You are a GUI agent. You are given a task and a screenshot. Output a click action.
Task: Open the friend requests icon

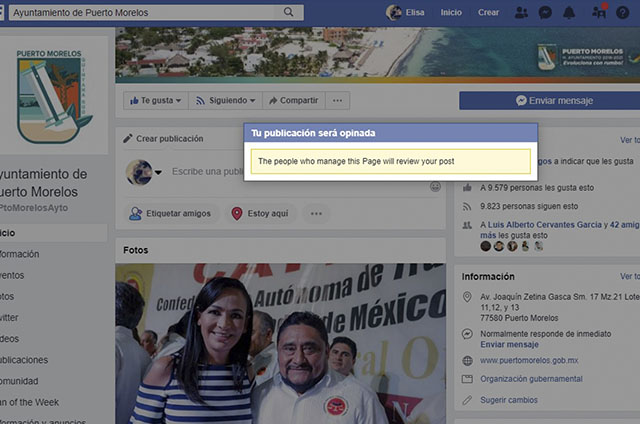[521, 12]
